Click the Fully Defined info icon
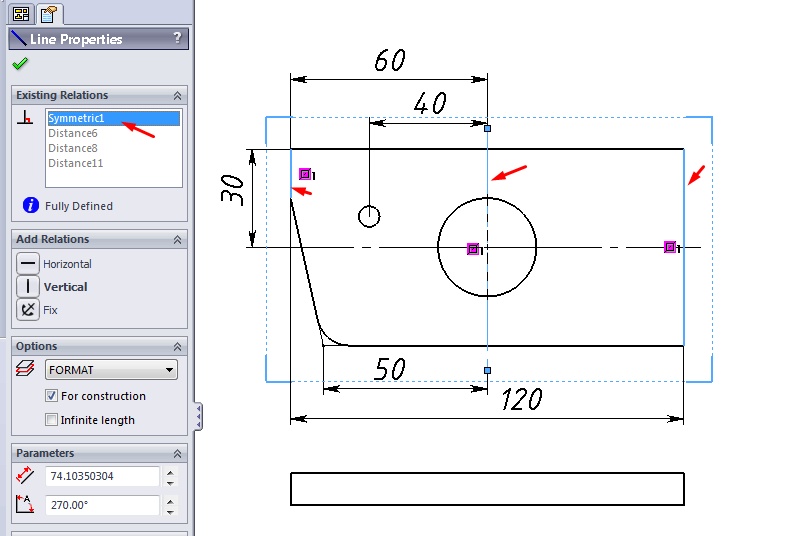Viewport: 785px width, 536px height. (x=31, y=205)
